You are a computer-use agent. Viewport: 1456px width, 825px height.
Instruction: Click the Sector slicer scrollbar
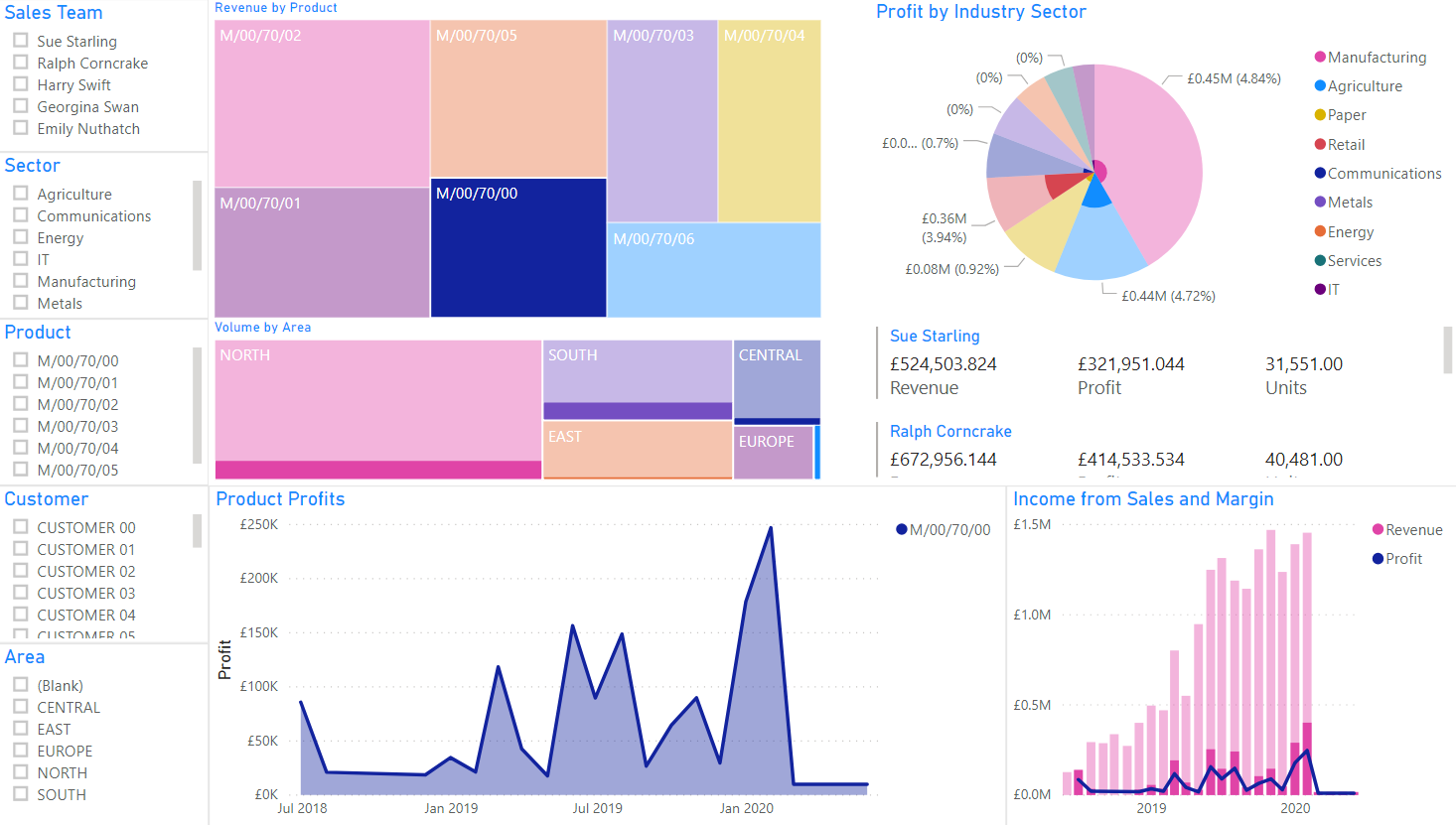click(197, 225)
